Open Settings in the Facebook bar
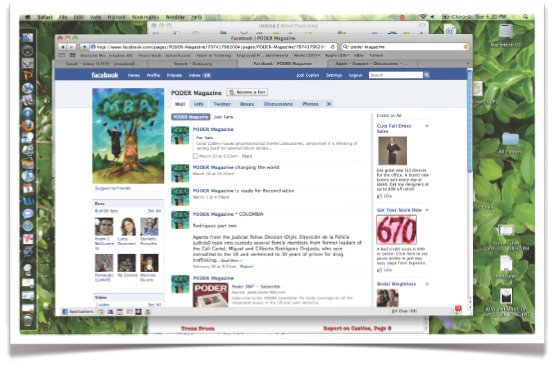This screenshot has height=366, width=555. [x=334, y=75]
